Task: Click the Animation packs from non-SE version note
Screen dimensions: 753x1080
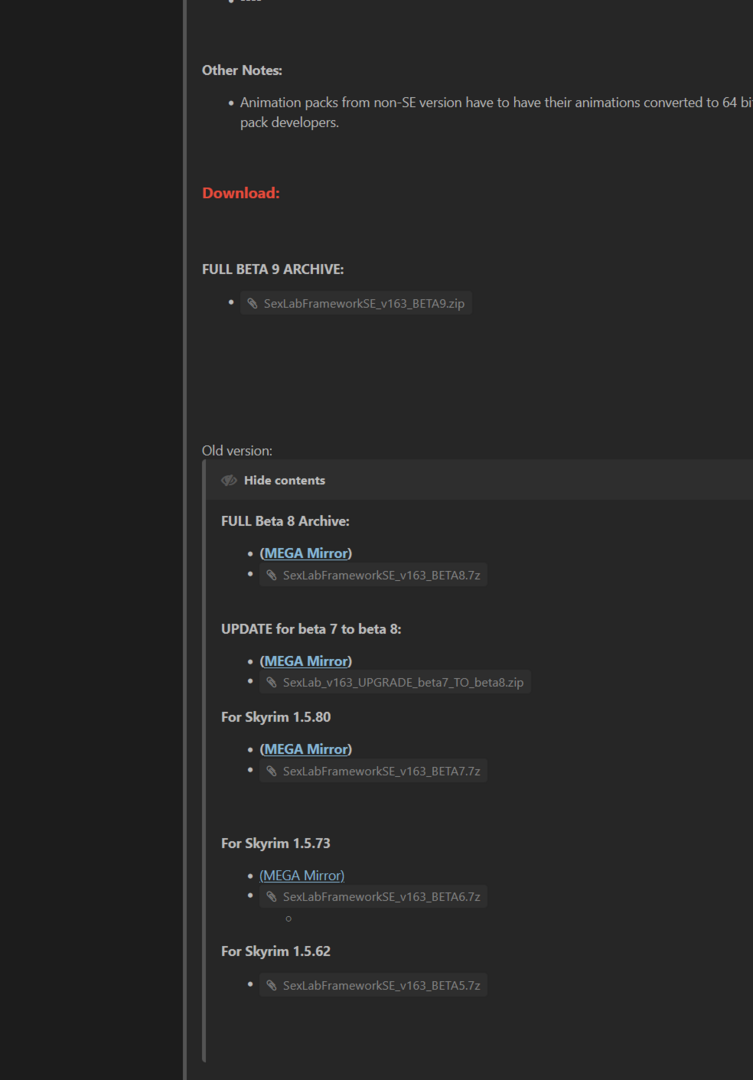Action: 496,112
